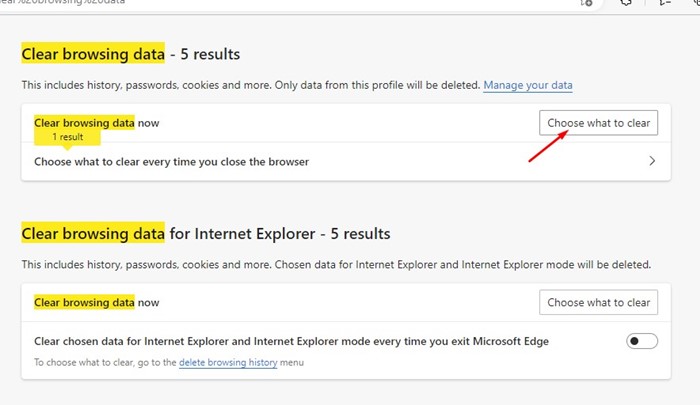
Task: Click the partially visible icon at toolbar's right edge
Action: 695,4
